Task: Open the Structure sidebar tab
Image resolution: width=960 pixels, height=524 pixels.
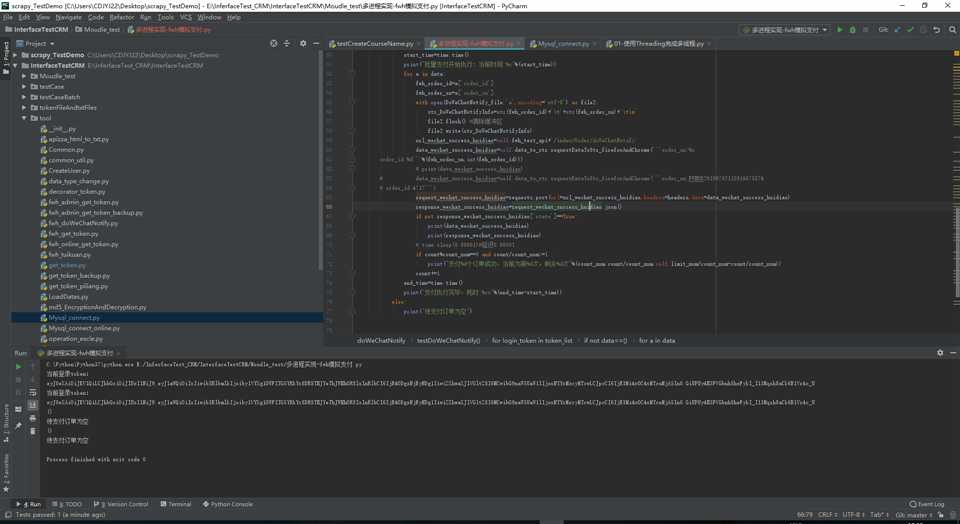Action: (6, 423)
